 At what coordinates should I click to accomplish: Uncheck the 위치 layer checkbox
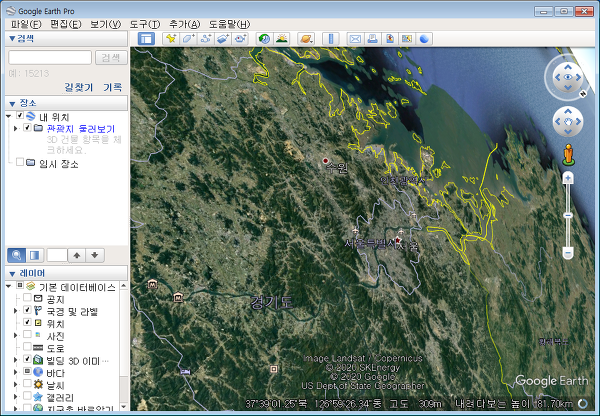coord(27,322)
